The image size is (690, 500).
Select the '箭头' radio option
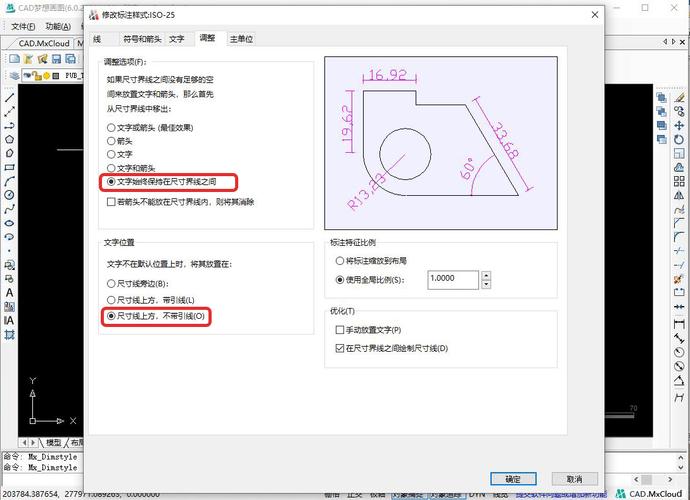(x=120, y=141)
